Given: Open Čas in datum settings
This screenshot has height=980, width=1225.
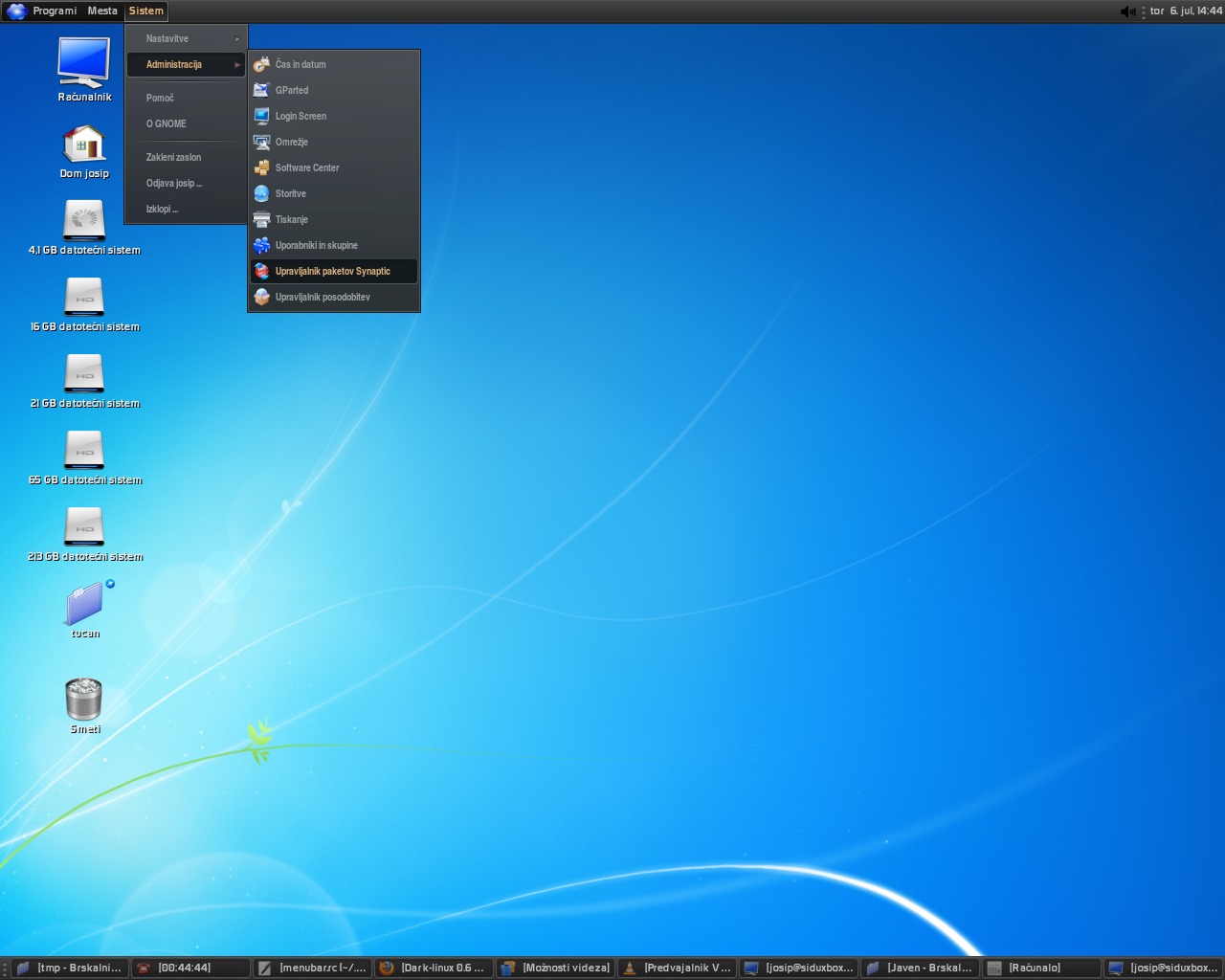Looking at the screenshot, I should [x=334, y=64].
